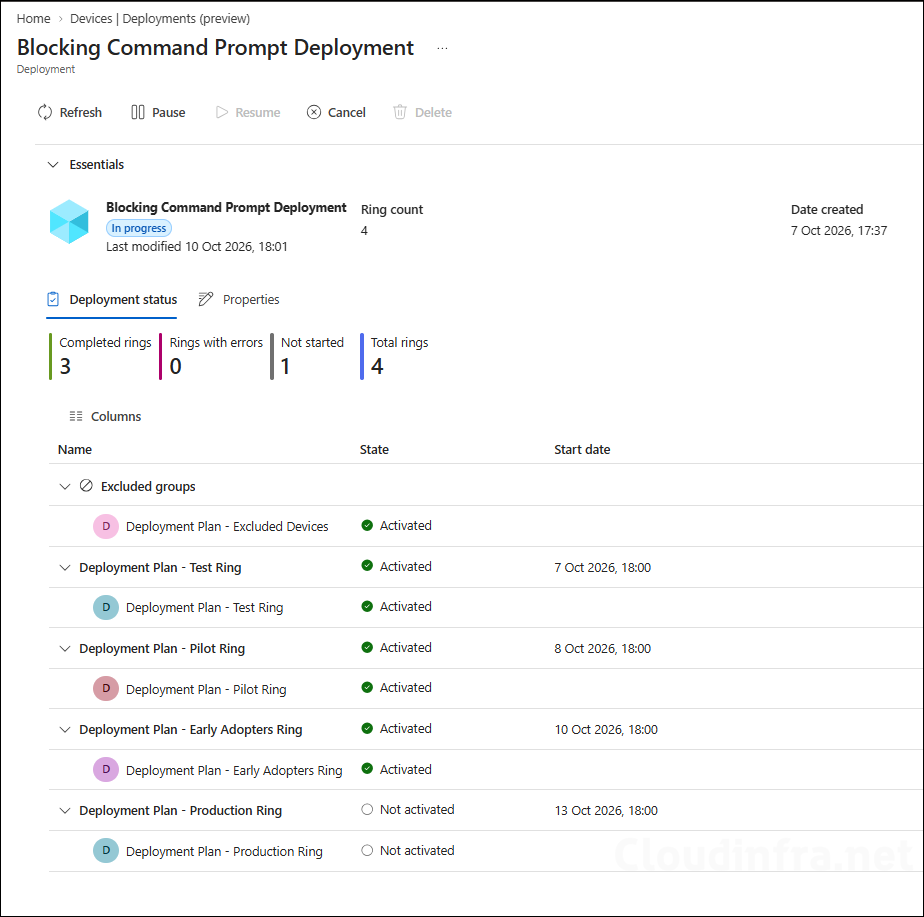Select the Total rings count tile
The width and height of the screenshot is (924, 917).
pos(395,357)
